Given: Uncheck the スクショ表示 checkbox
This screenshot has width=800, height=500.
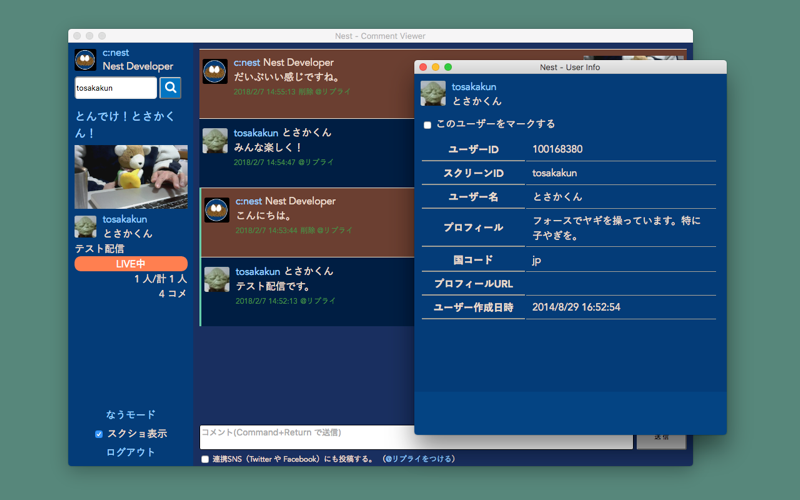Looking at the screenshot, I should click(99, 434).
